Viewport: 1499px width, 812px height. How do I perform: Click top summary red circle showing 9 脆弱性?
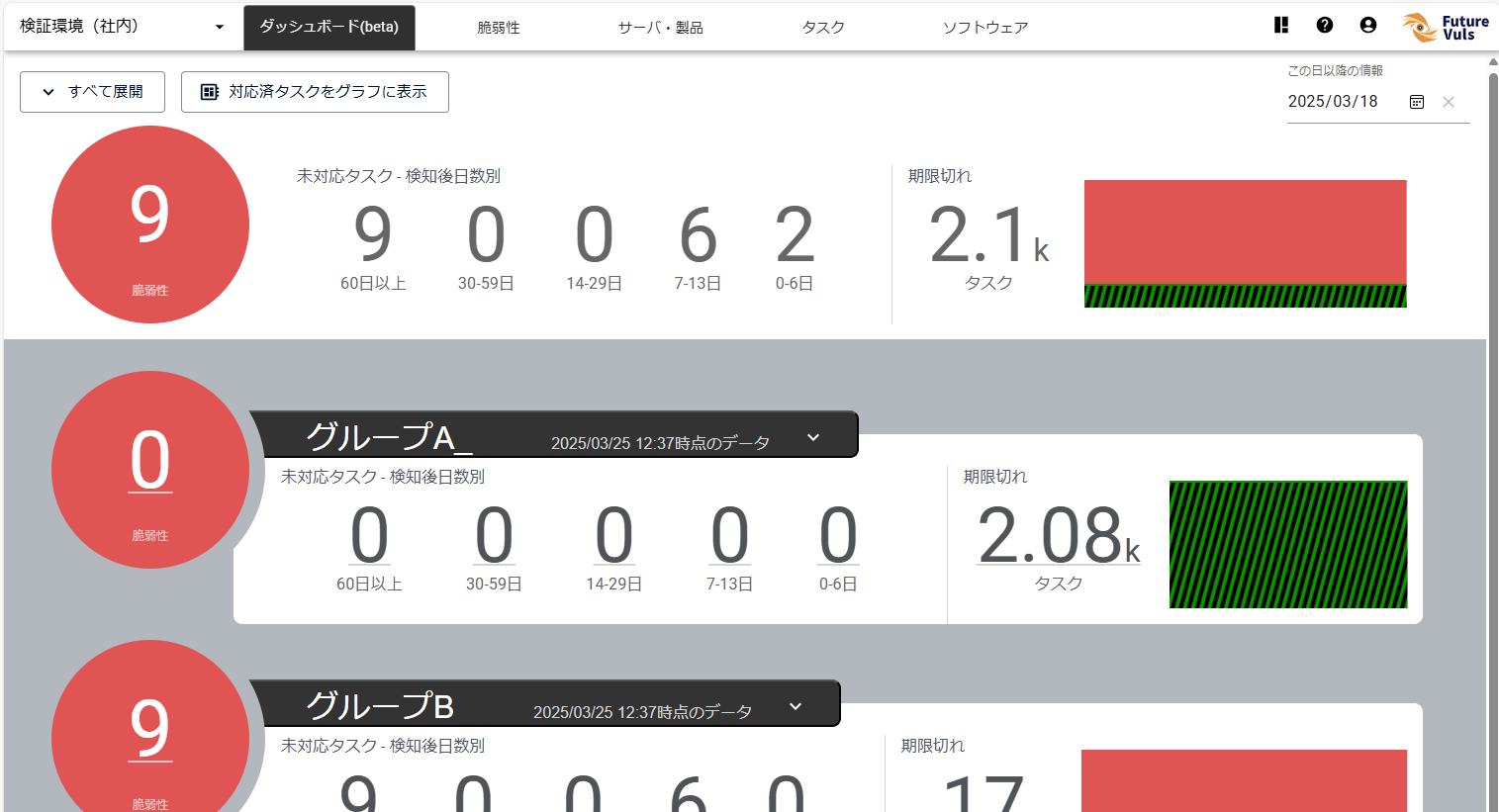[150, 225]
